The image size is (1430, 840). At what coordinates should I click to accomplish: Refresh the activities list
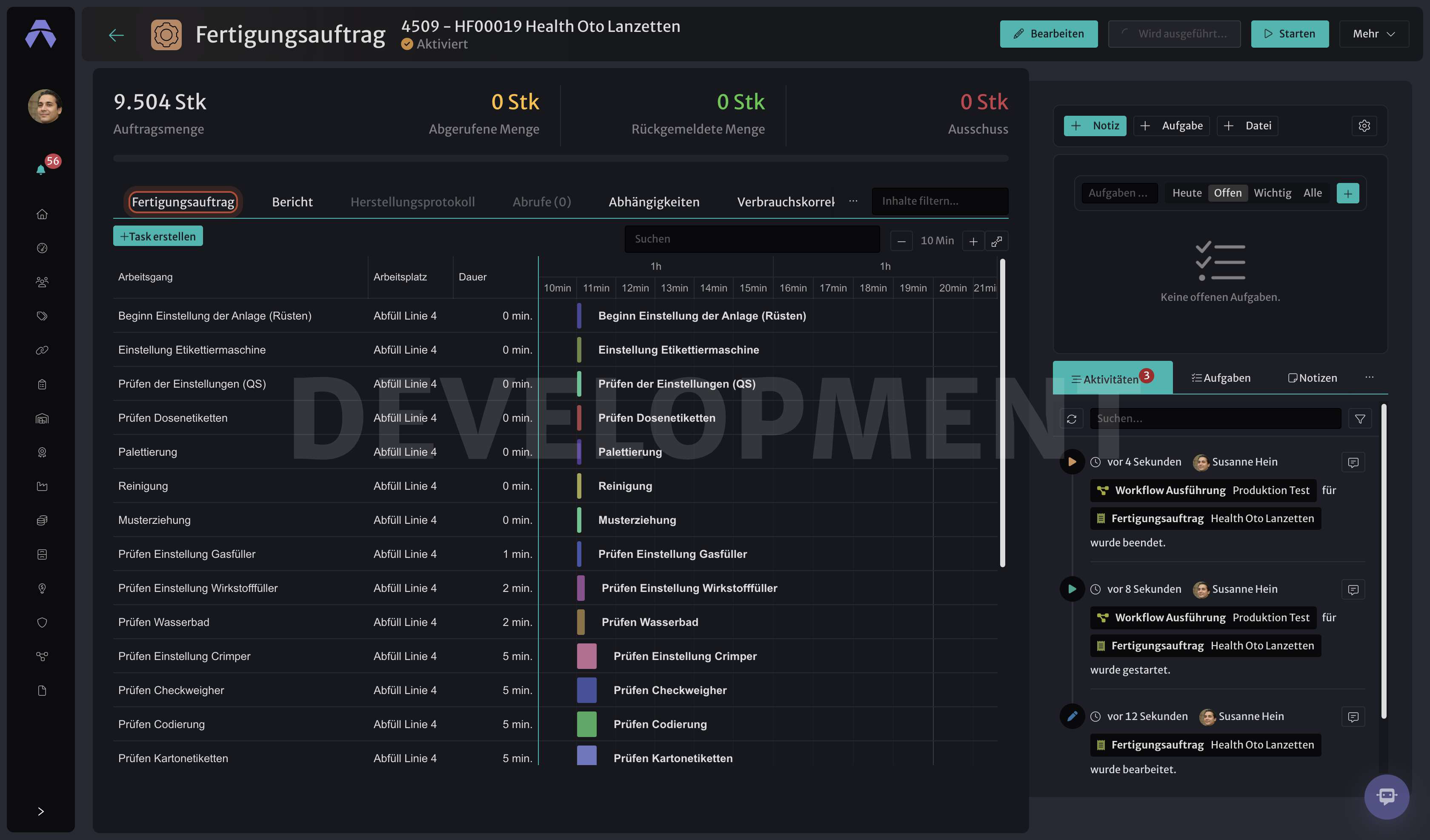click(1071, 419)
